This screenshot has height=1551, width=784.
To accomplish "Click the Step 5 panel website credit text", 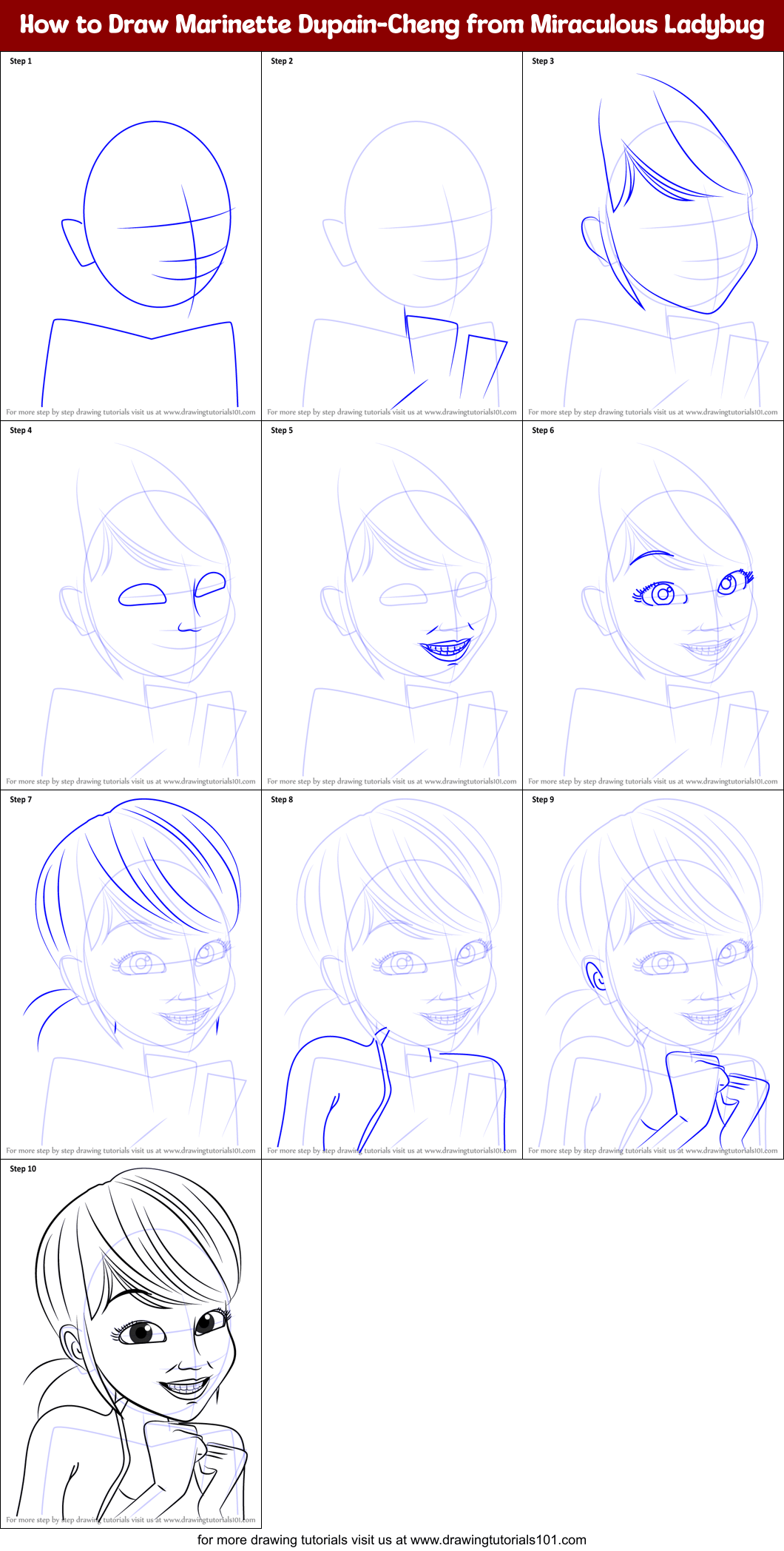I will 392,781.
